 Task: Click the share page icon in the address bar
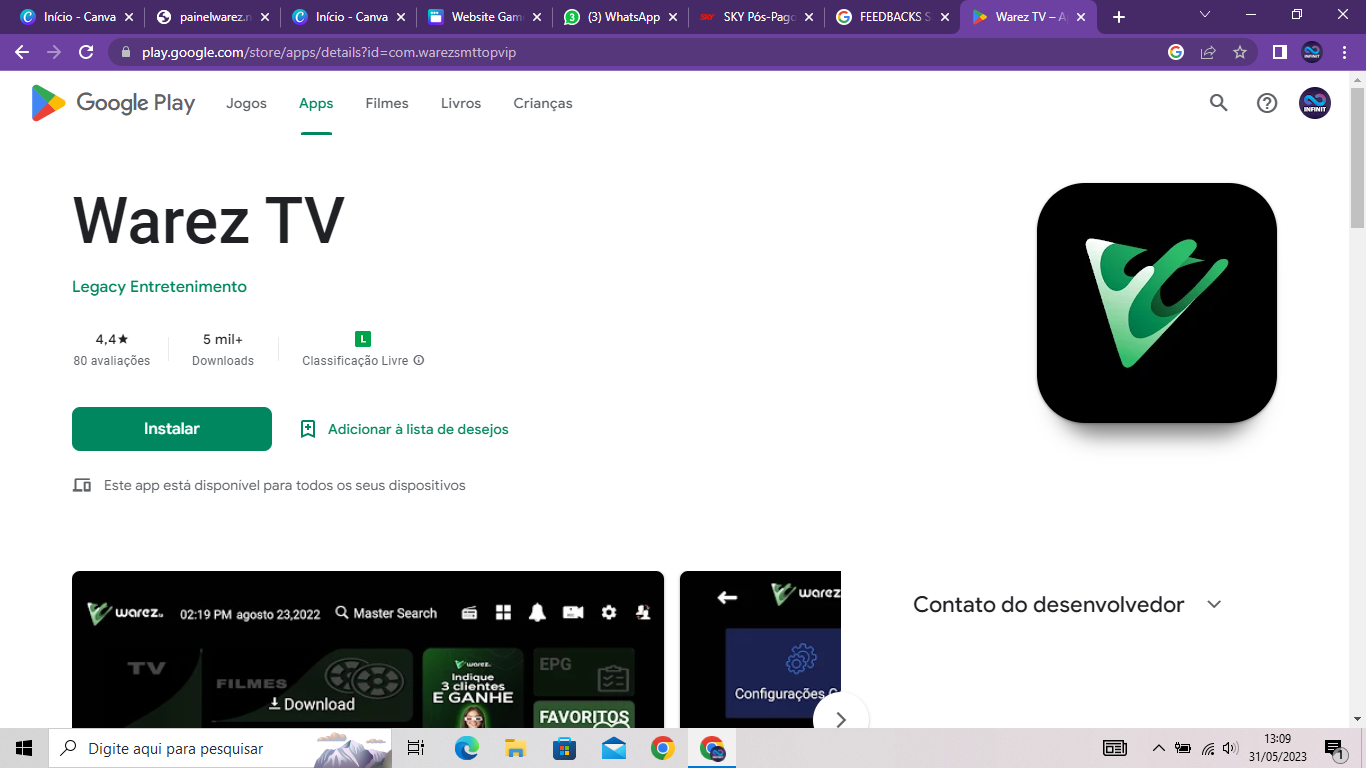(1208, 52)
